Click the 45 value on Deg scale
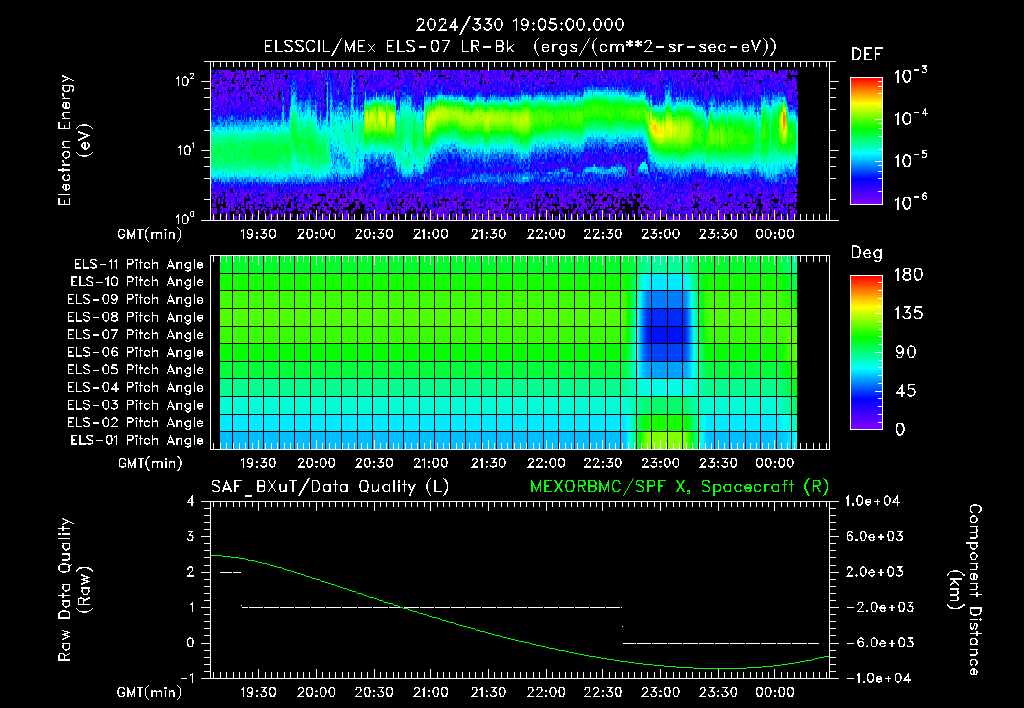 coord(906,391)
